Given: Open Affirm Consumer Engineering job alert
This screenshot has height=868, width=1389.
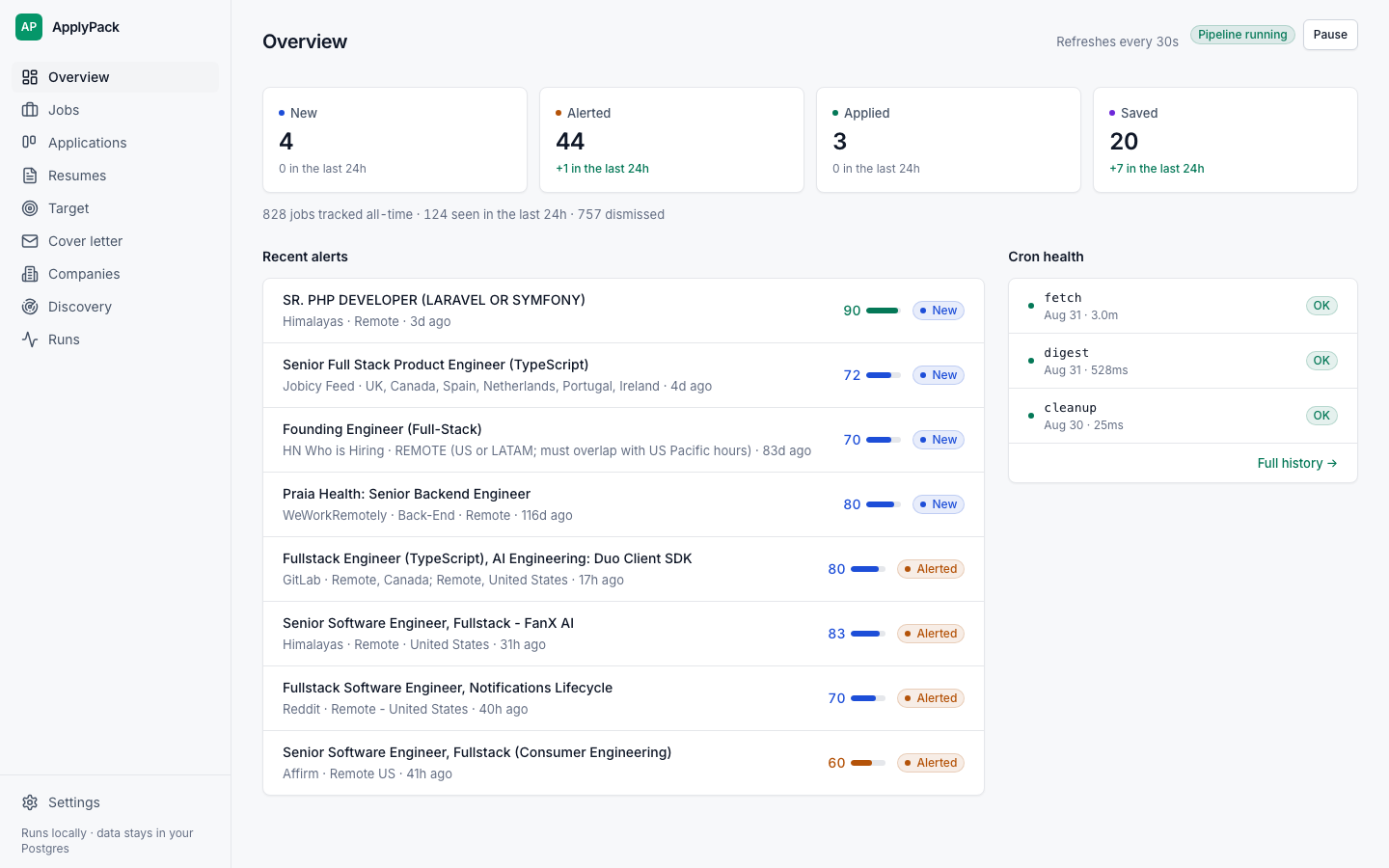Looking at the screenshot, I should 623,763.
